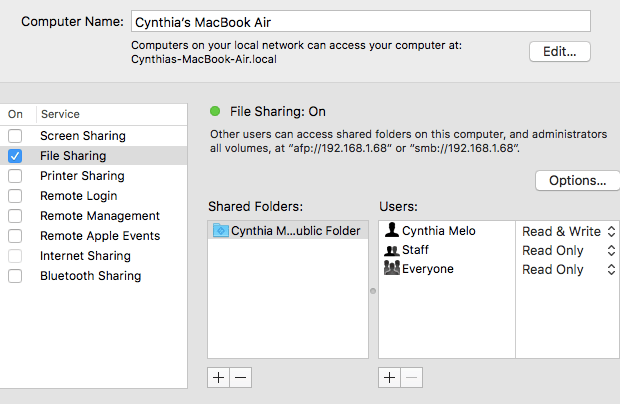Click the Cynthia Melo single-user icon
This screenshot has width=620, height=404.
[391, 231]
